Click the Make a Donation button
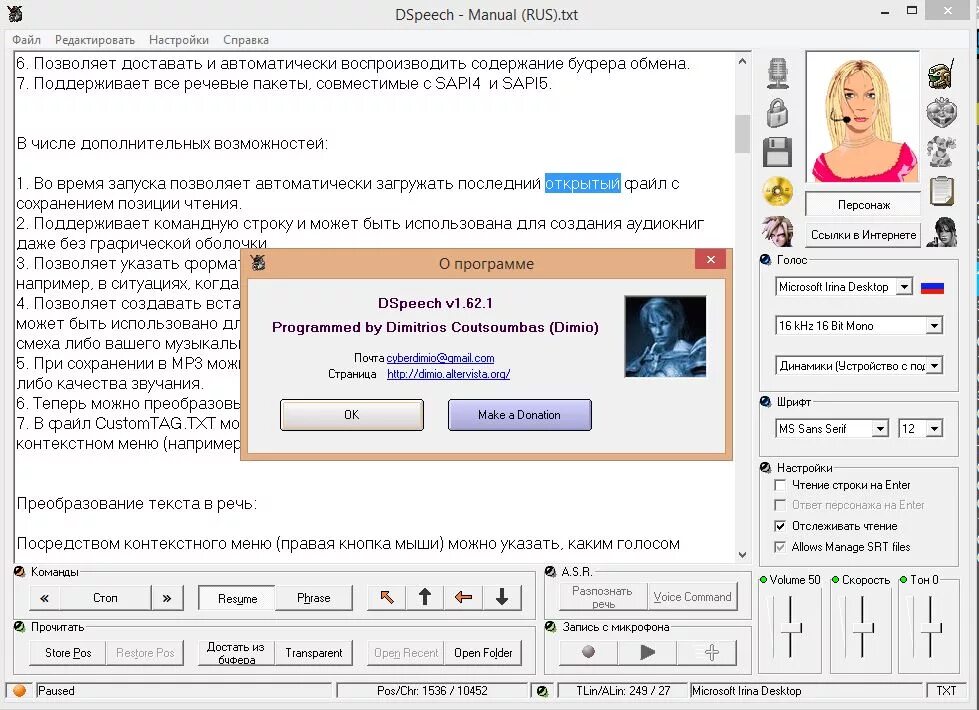This screenshot has width=979, height=710. (x=519, y=415)
